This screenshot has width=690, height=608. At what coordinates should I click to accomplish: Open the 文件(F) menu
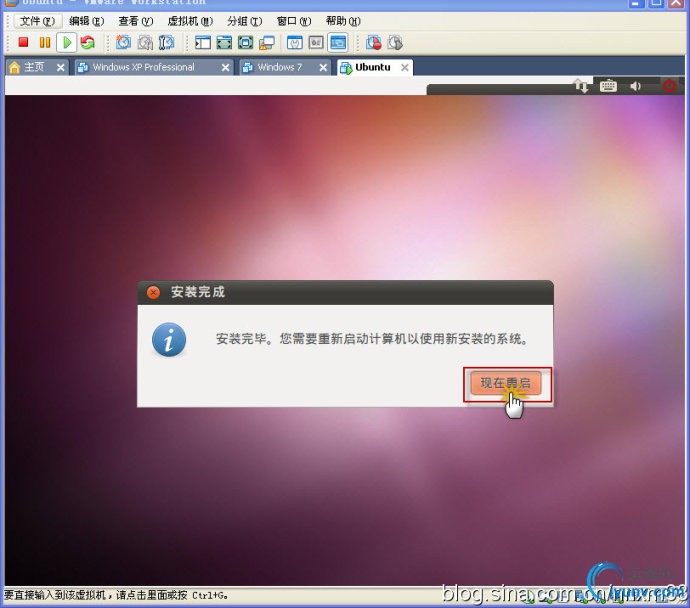tap(37, 21)
